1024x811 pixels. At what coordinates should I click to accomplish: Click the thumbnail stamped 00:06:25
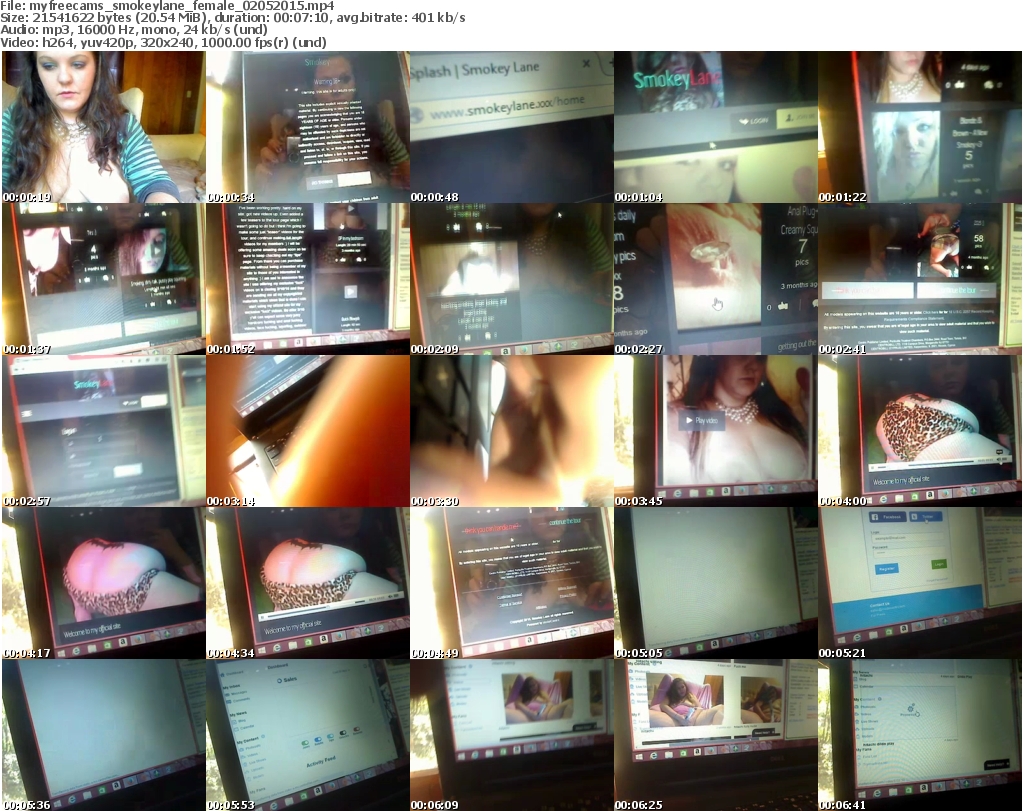pos(715,735)
